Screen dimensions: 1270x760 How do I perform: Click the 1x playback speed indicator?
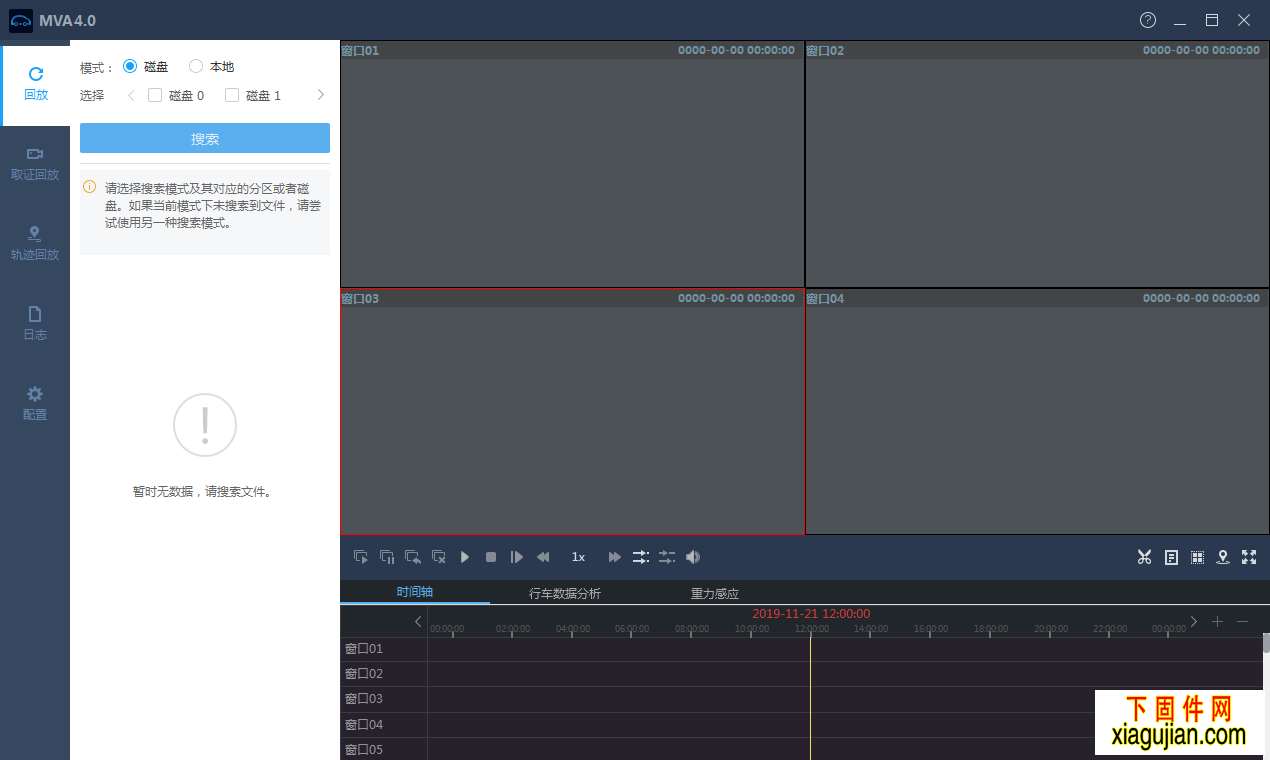[x=578, y=557]
